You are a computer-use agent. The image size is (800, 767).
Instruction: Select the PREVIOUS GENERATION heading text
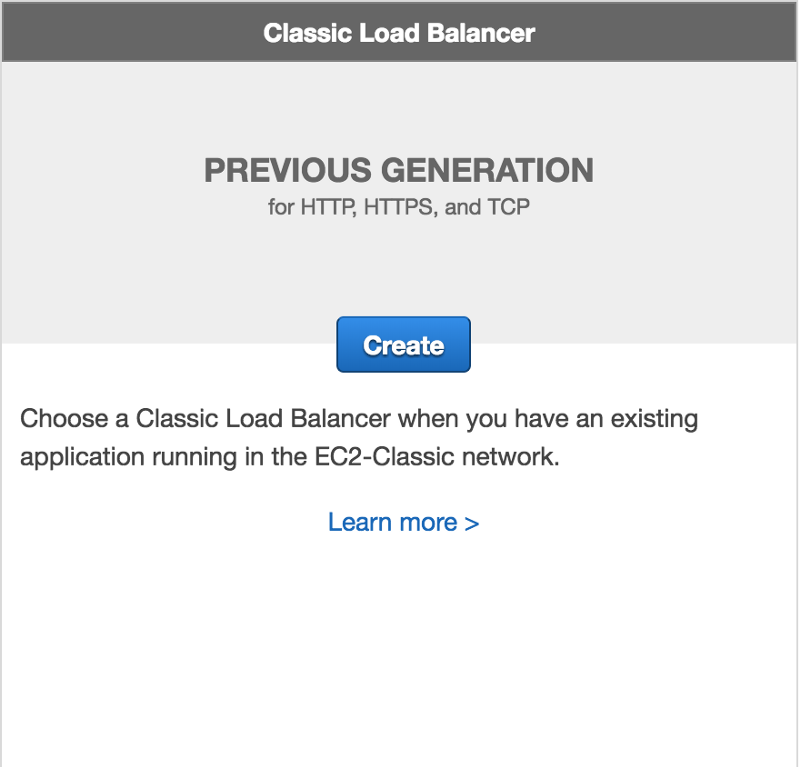[x=399, y=170]
